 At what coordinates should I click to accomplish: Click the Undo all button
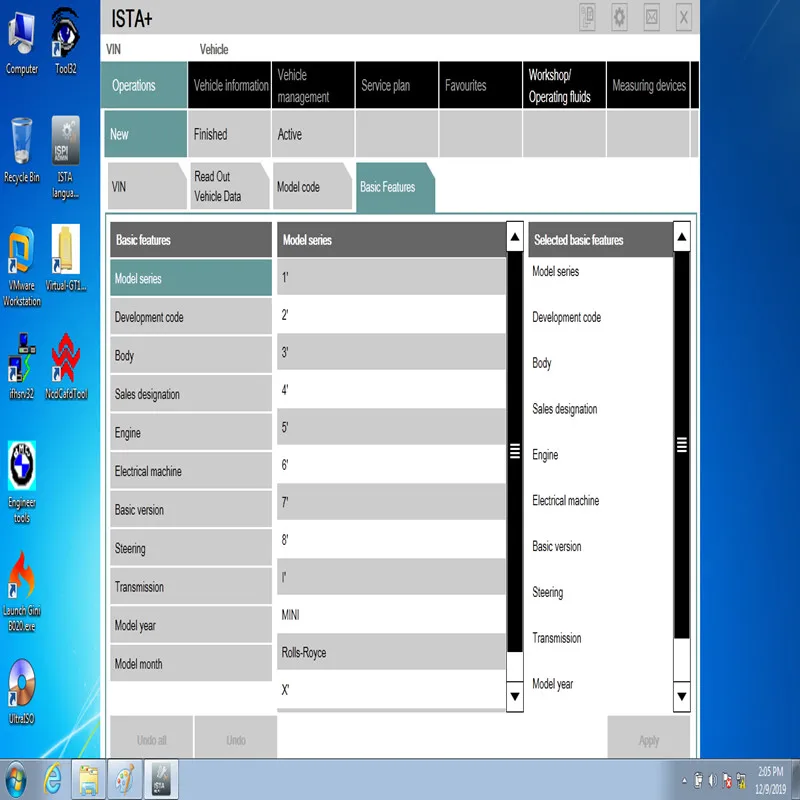(x=152, y=738)
